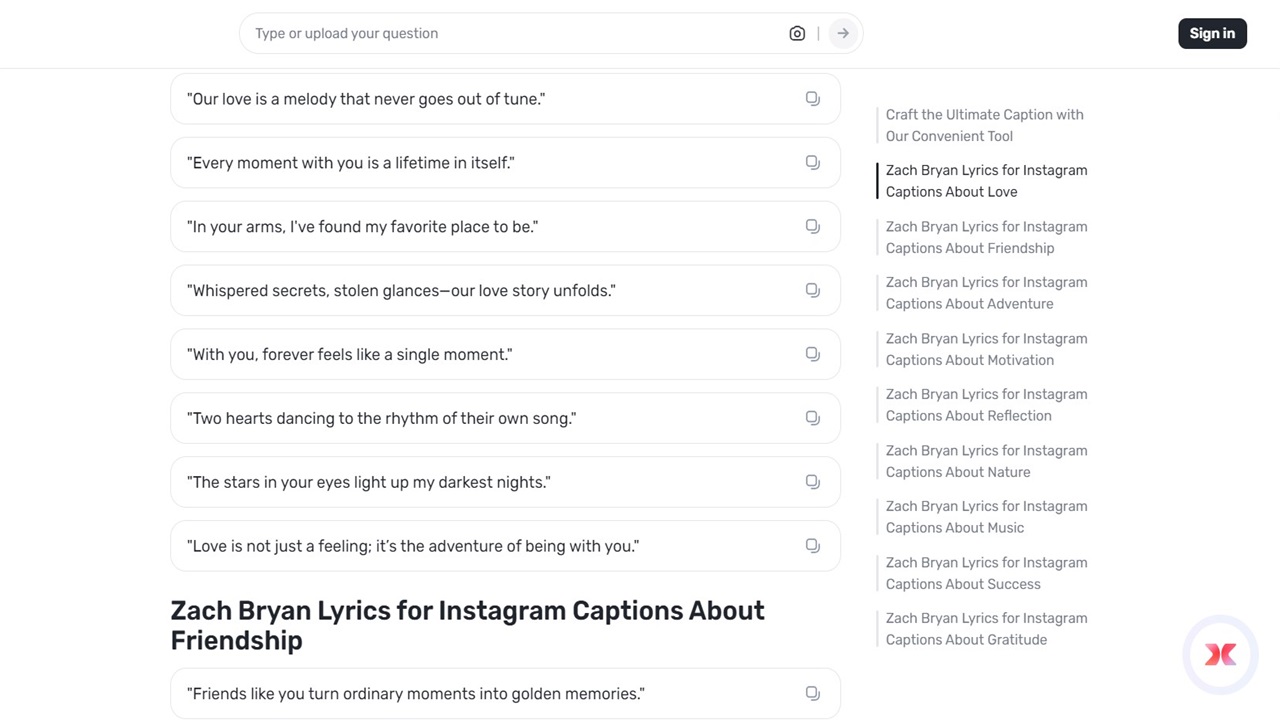The image size is (1280, 720).
Task: Upload an image with the camera icon
Action: 797,34
